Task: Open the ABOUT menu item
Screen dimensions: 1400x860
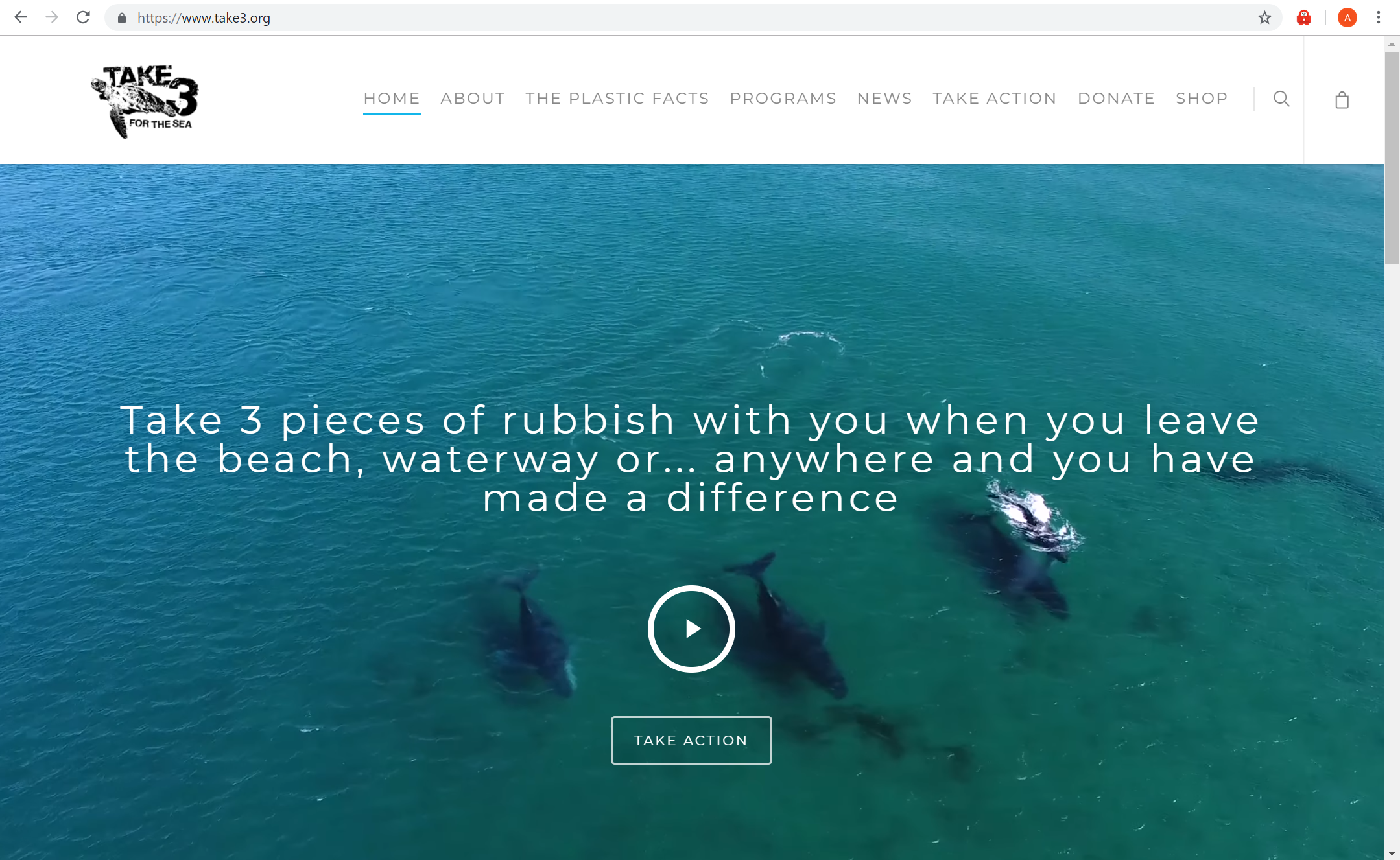Action: tap(473, 99)
